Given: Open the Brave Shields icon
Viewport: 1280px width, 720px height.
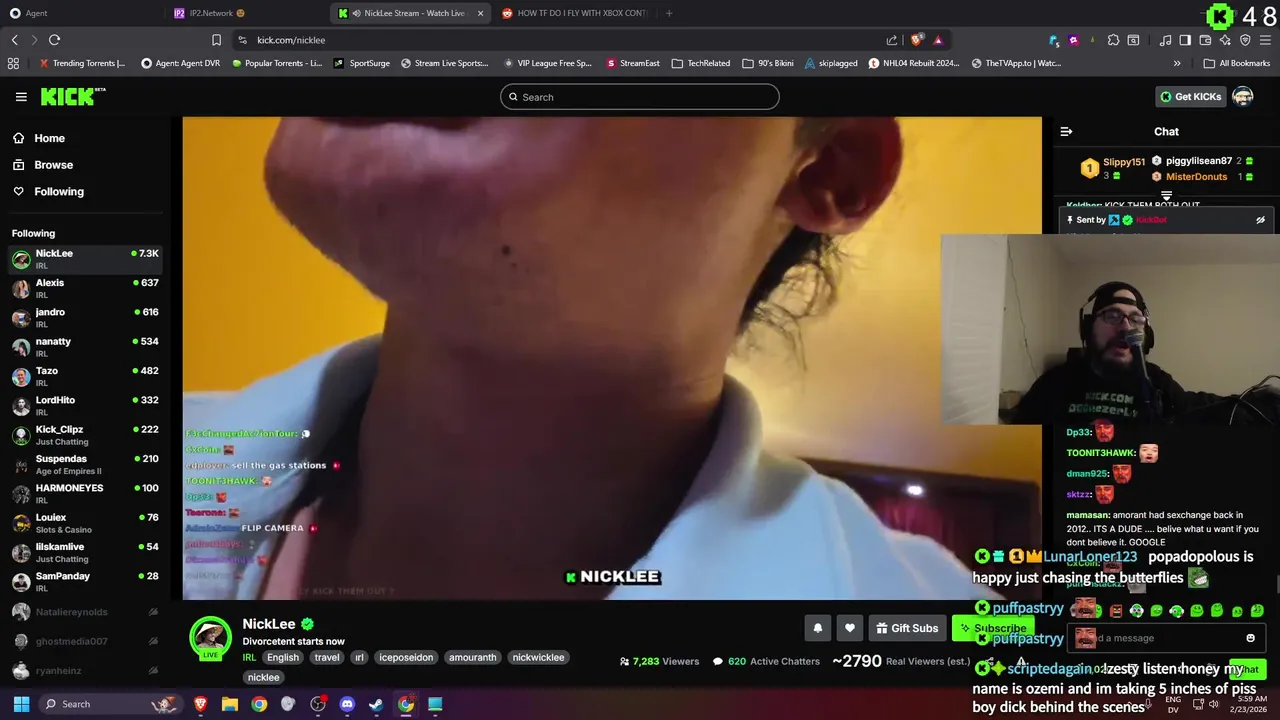Looking at the screenshot, I should pyautogui.click(x=916, y=40).
